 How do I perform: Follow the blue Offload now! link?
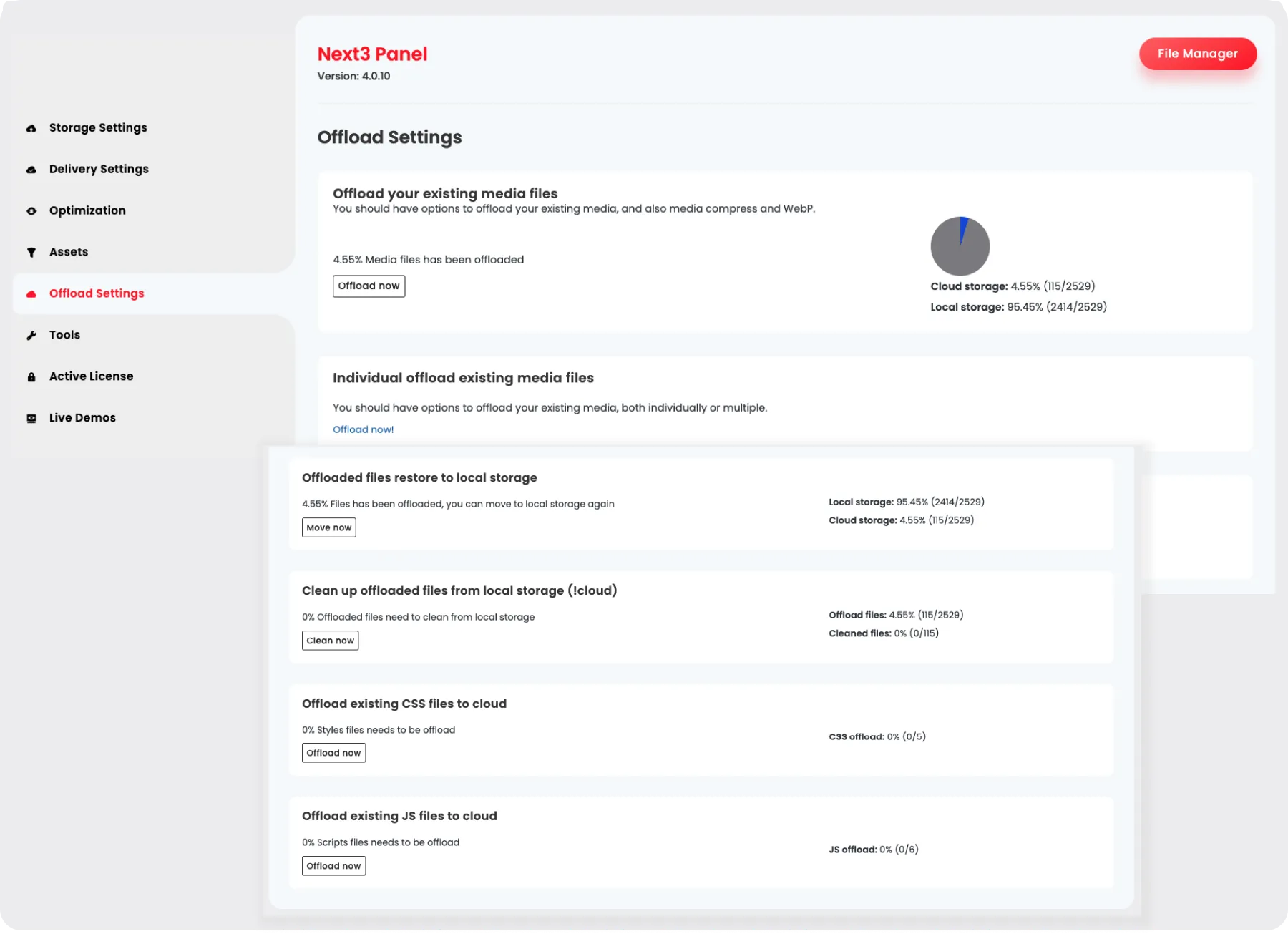363,429
